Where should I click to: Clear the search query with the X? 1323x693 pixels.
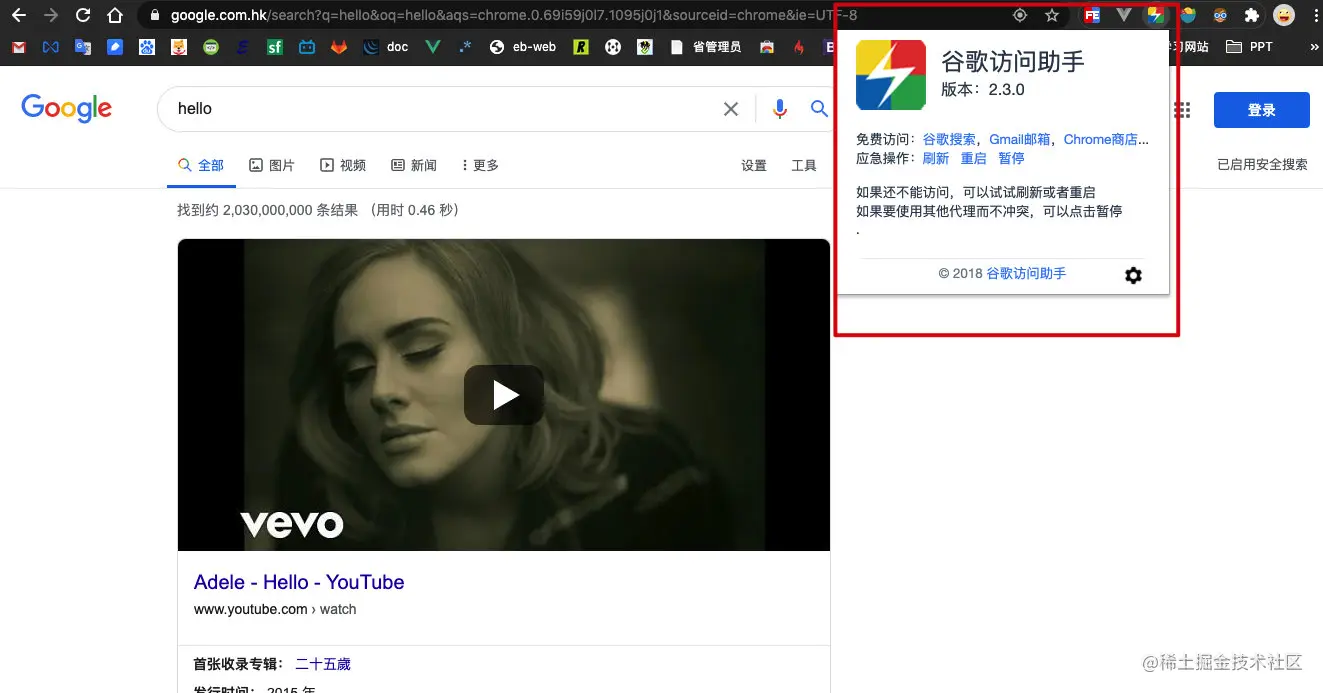[731, 109]
